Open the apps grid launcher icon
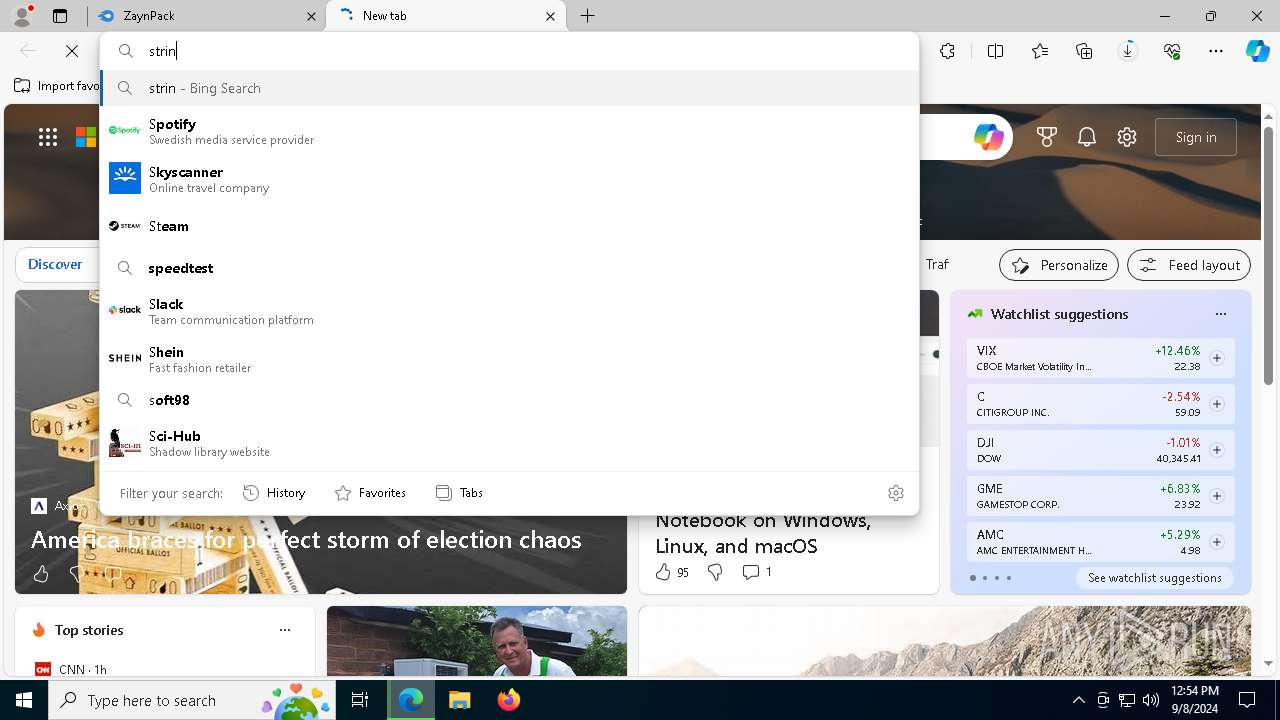The width and height of the screenshot is (1280, 720). click(x=48, y=137)
